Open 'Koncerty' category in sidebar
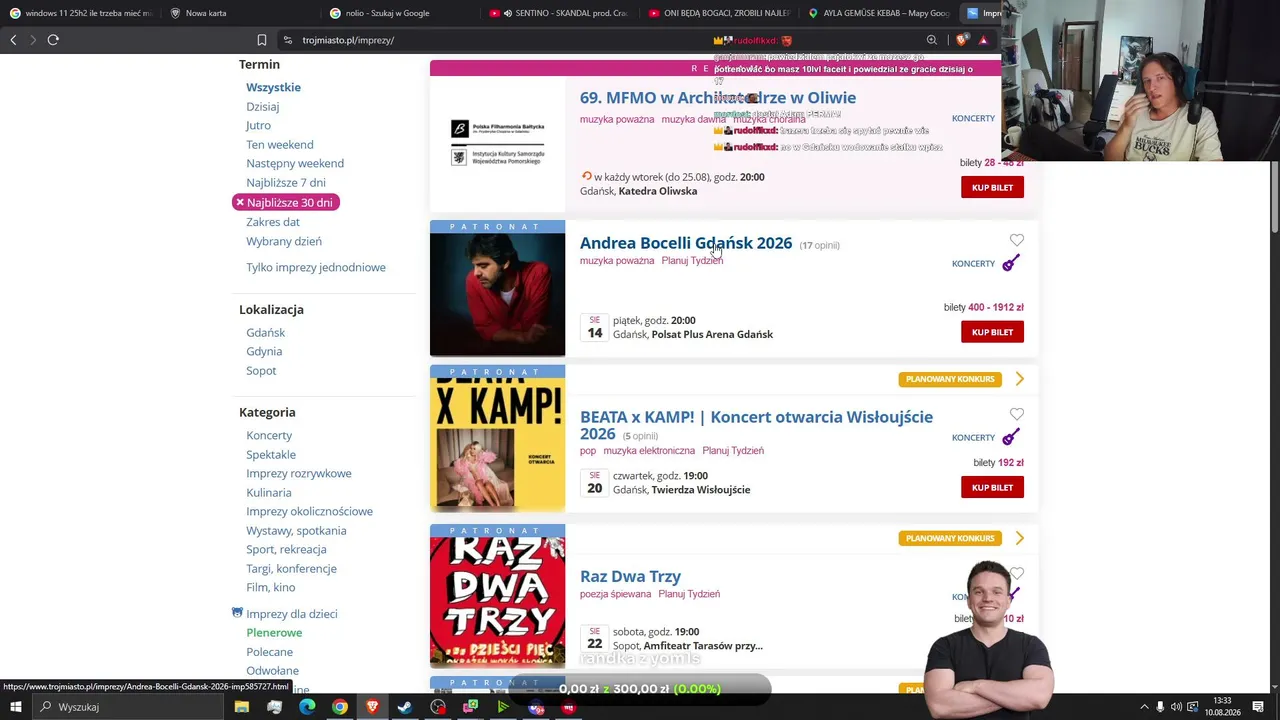Image resolution: width=1280 pixels, height=720 pixels. [269, 436]
